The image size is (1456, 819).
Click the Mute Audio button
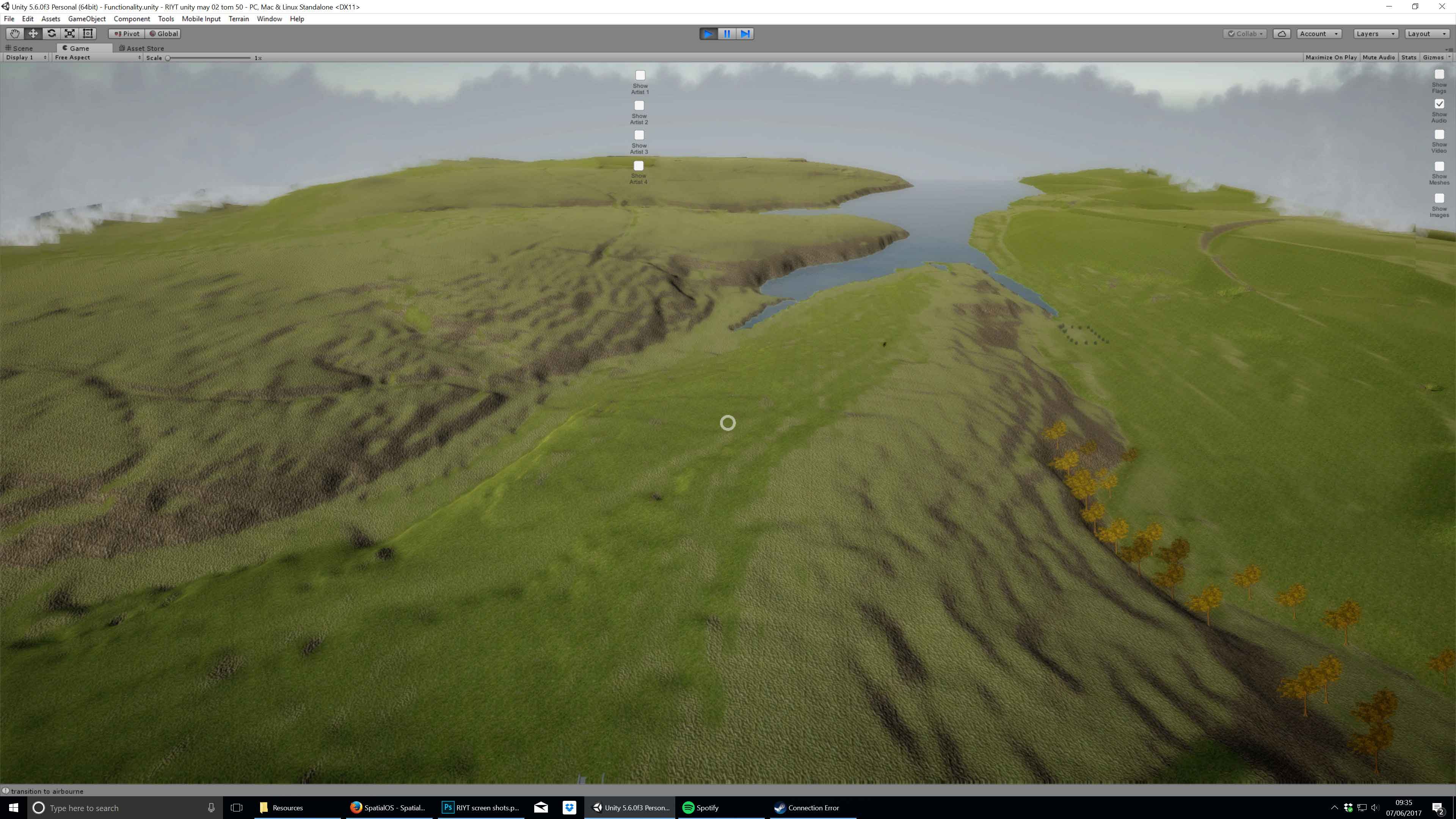pyautogui.click(x=1378, y=58)
